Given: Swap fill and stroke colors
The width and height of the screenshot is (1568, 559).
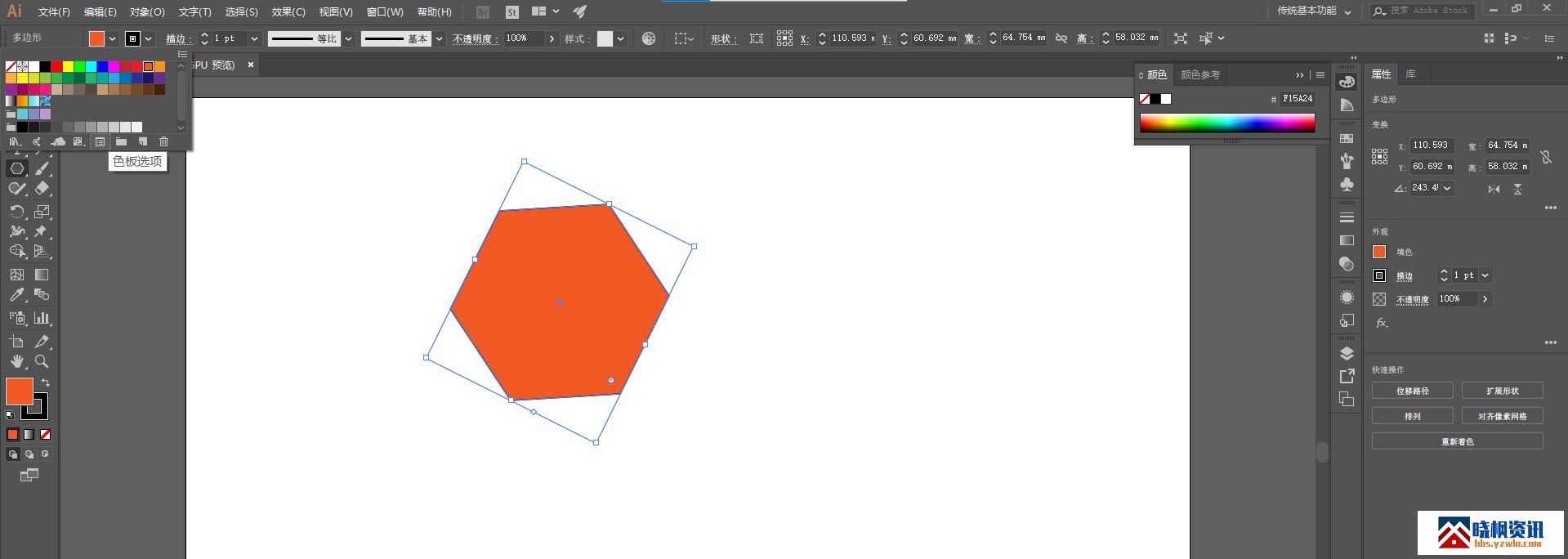Looking at the screenshot, I should (x=46, y=382).
